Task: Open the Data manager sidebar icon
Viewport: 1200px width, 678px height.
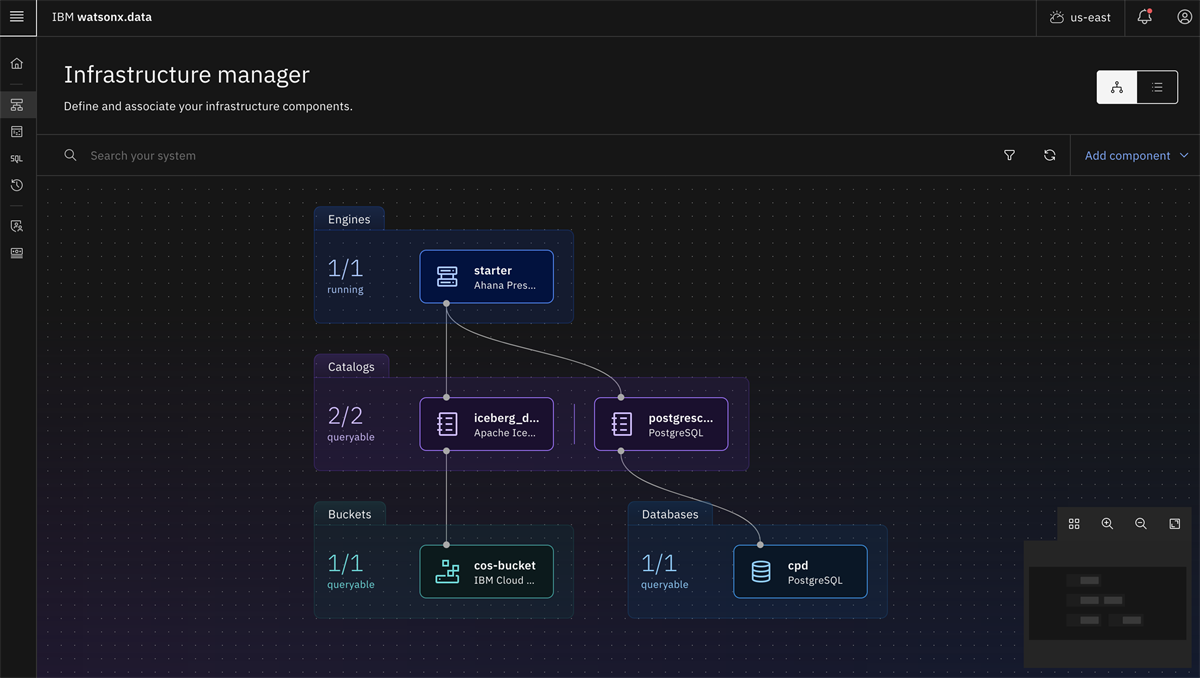Action: [x=17, y=131]
